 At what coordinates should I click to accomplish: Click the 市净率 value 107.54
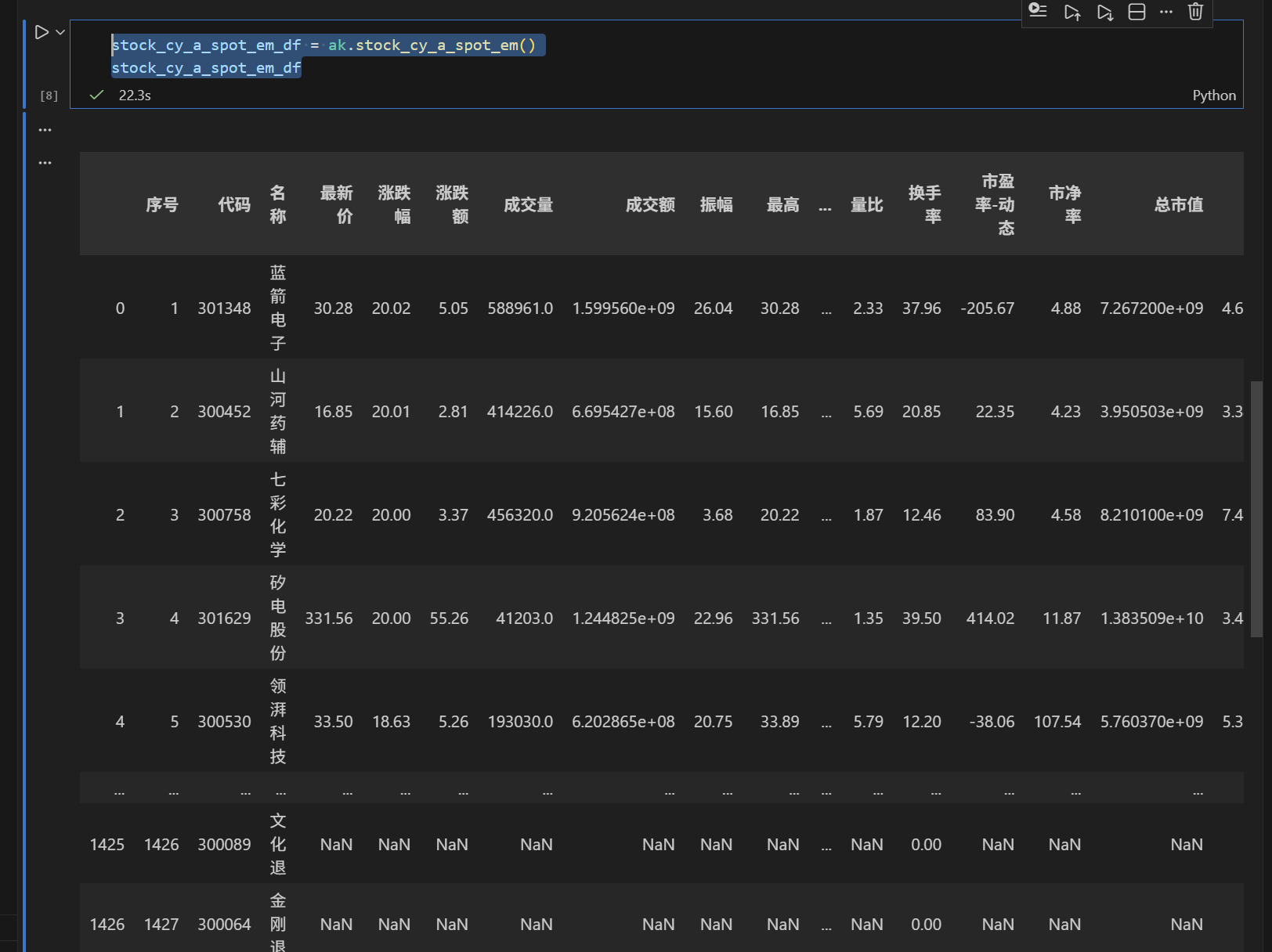[x=1057, y=722]
